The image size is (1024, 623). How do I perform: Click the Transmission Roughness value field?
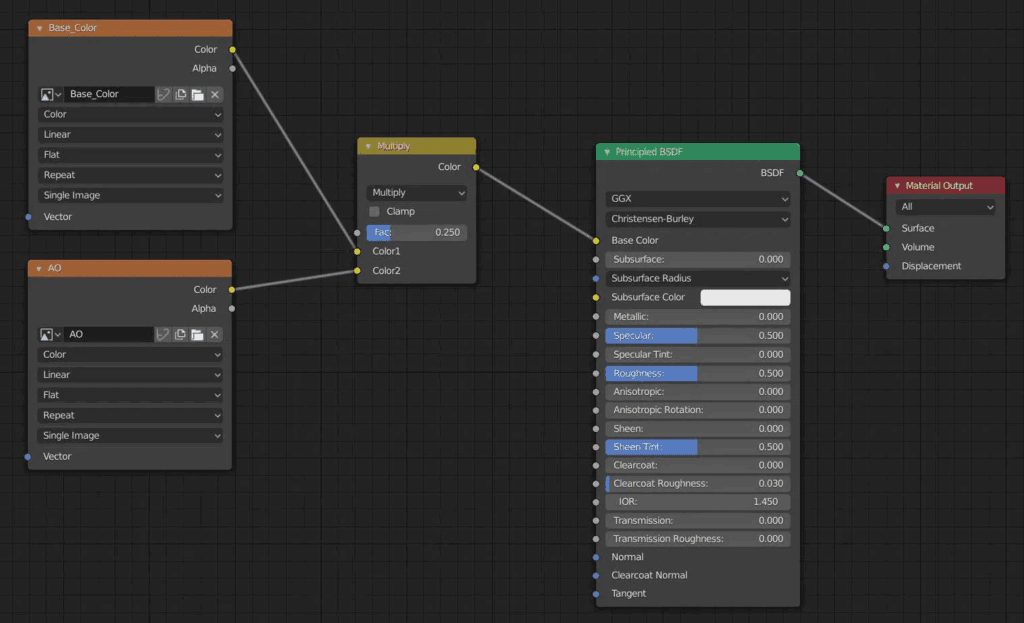click(x=697, y=539)
